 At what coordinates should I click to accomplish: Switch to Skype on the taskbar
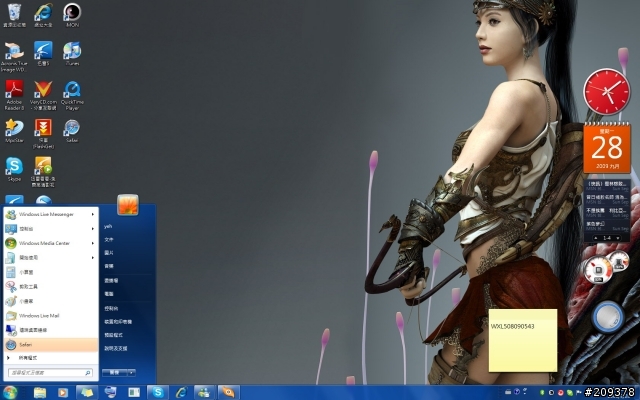(x=158, y=393)
